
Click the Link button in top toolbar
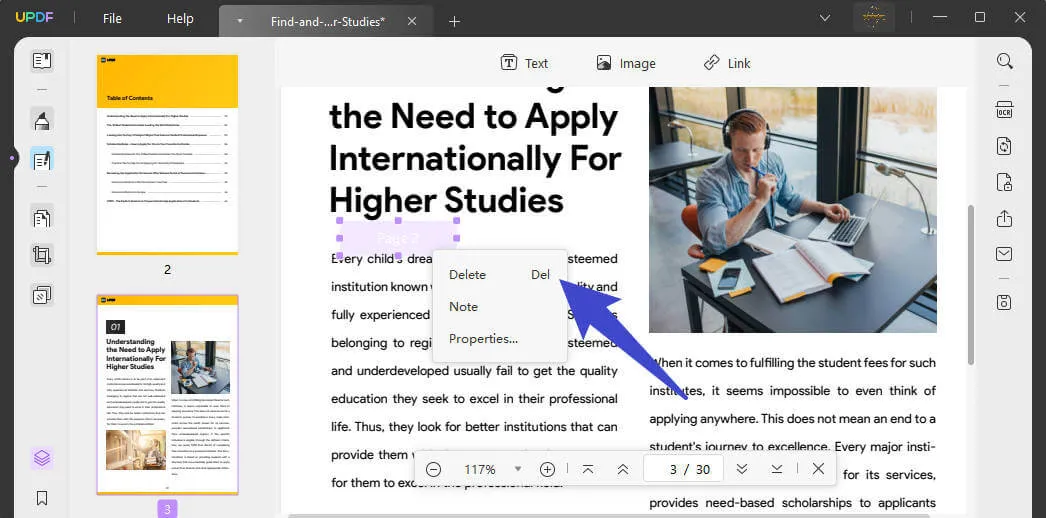[726, 63]
